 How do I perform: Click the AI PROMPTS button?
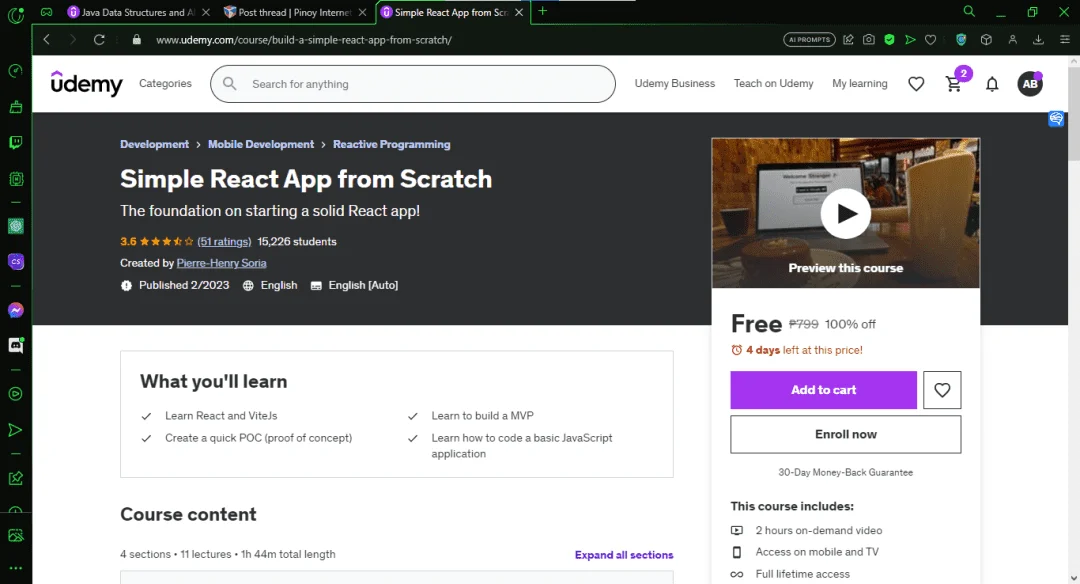point(809,39)
